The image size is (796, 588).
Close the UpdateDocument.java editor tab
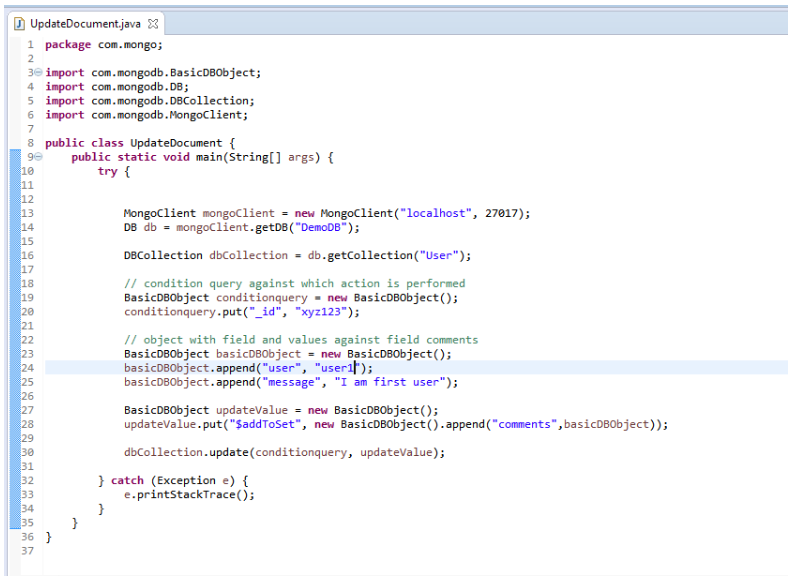153,23
